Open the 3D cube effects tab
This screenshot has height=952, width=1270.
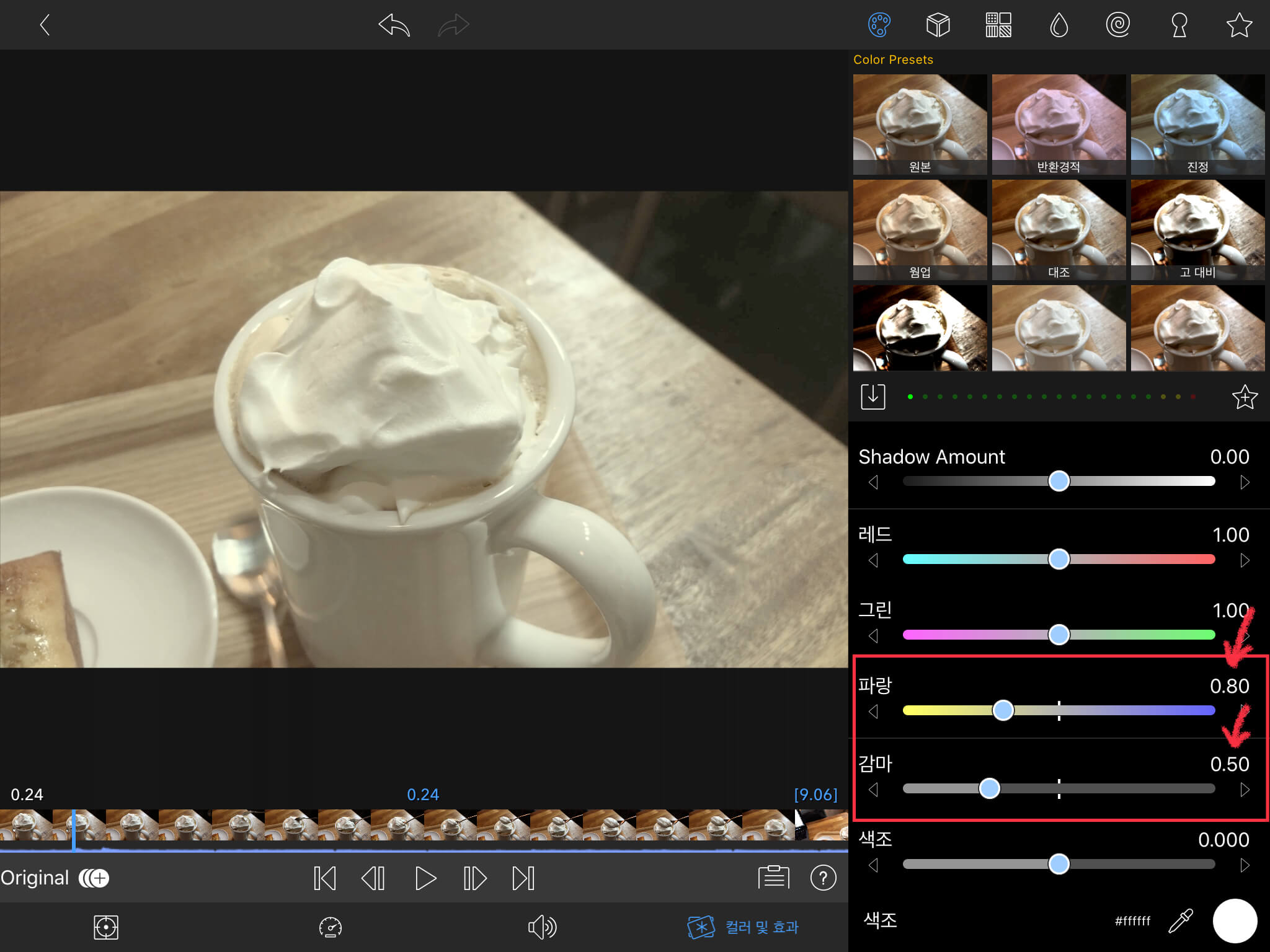(938, 25)
